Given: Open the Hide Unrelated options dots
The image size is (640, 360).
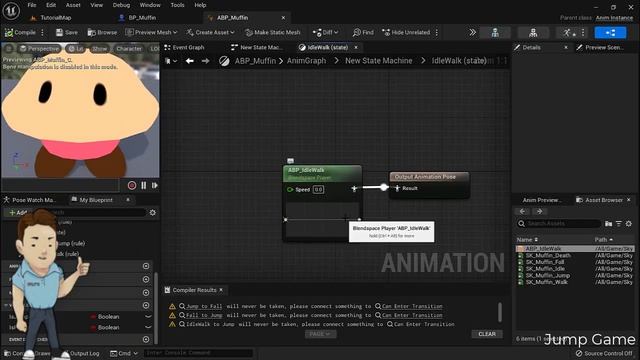Looking at the screenshot, I should click(437, 32).
